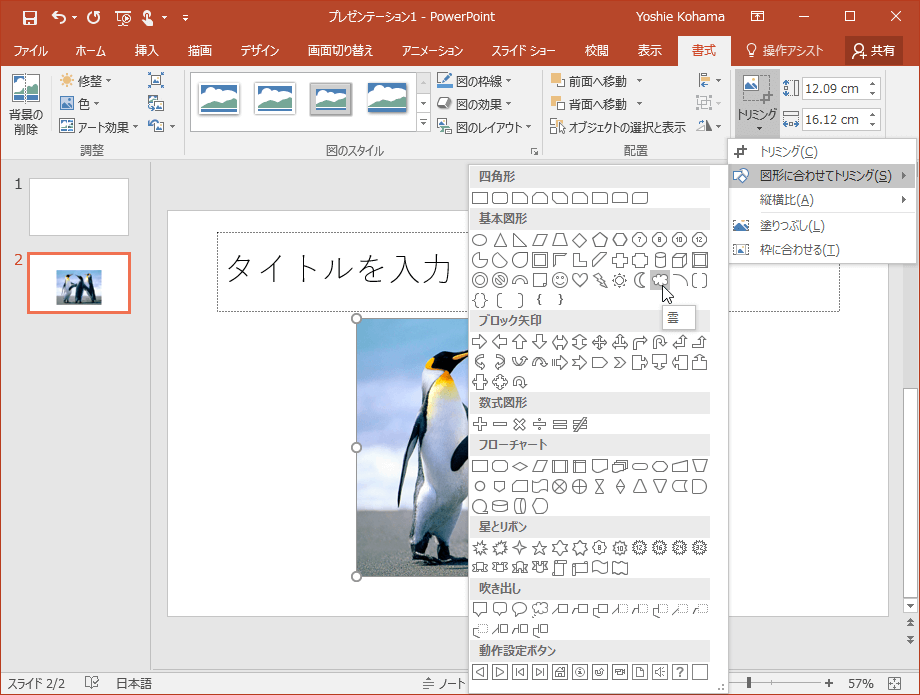Select the cloud shape in basic shapes

click(659, 280)
